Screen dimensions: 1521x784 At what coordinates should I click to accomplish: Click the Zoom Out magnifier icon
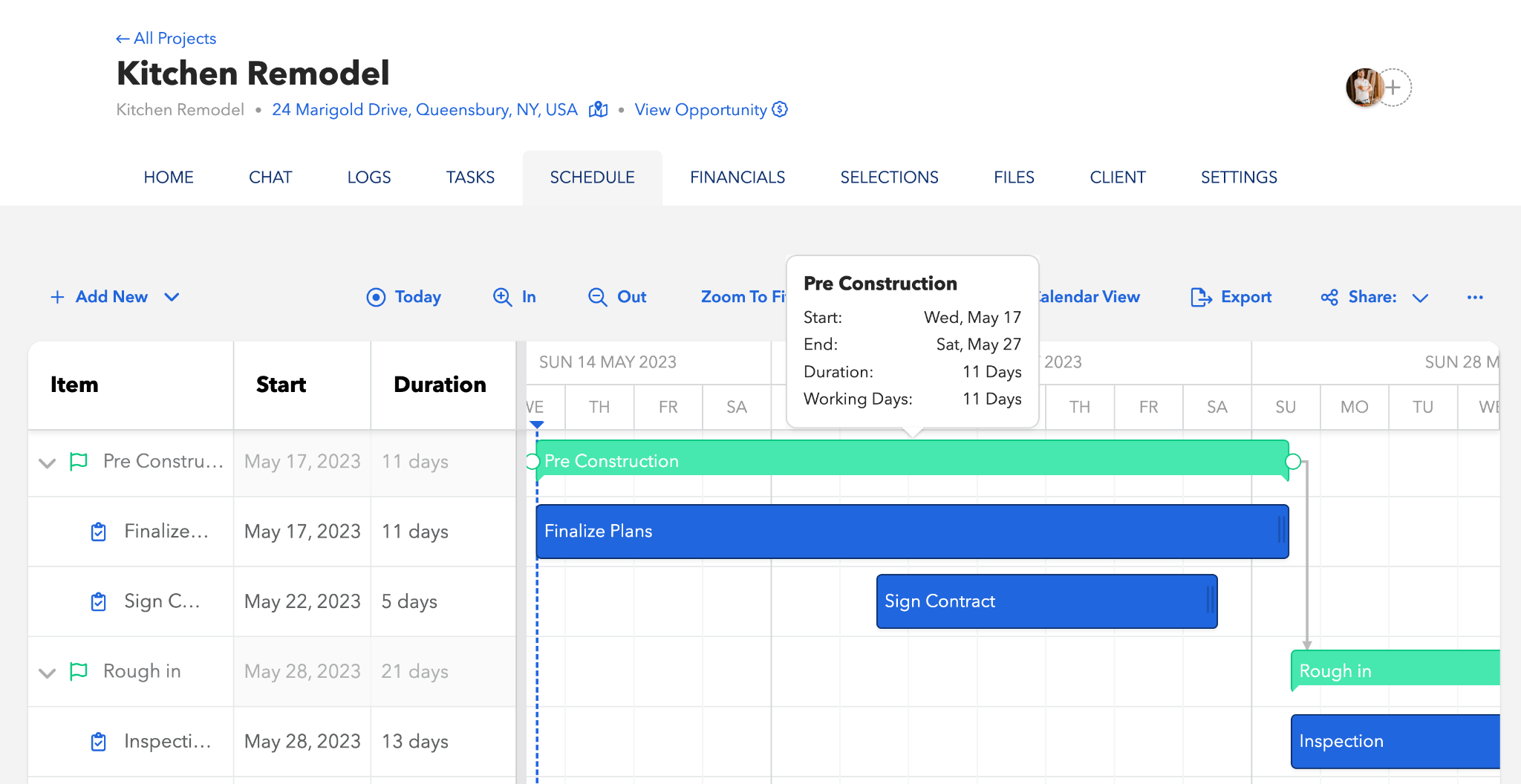pos(598,297)
